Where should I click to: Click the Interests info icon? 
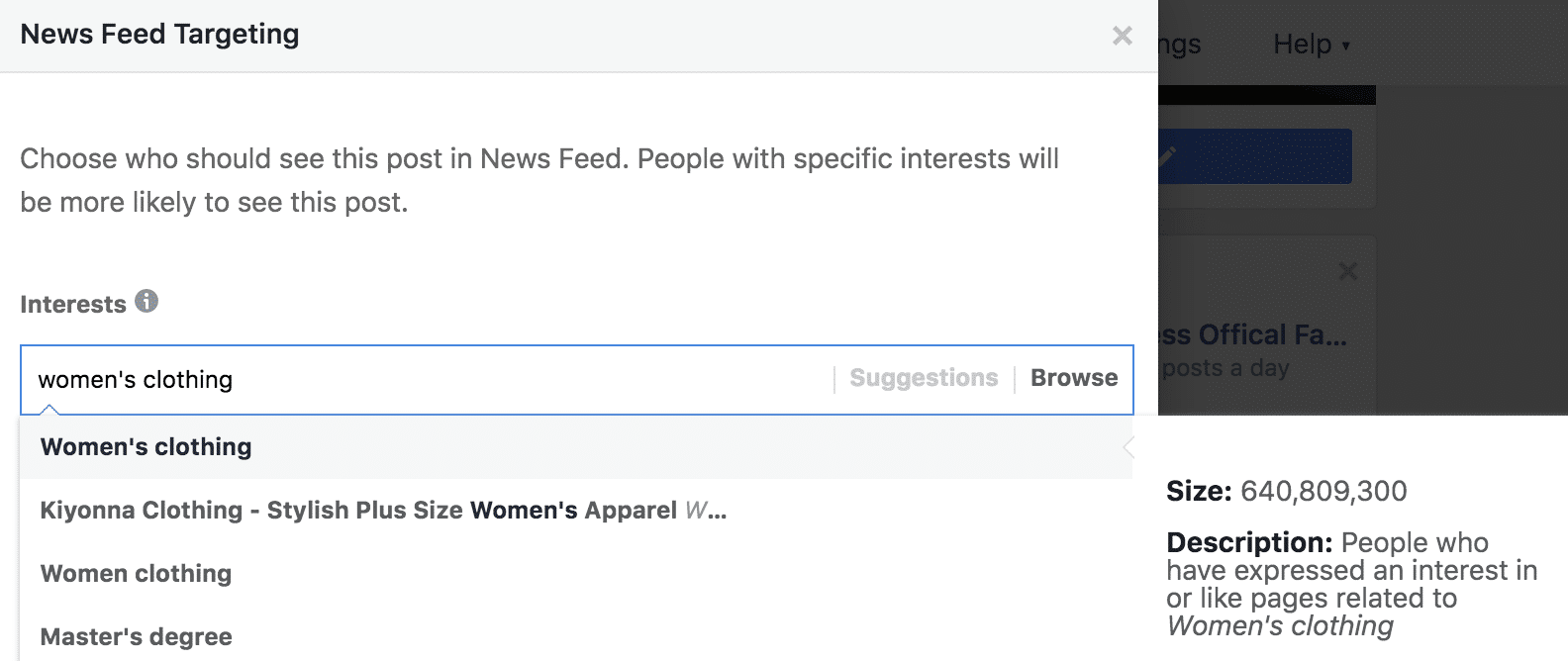[147, 301]
